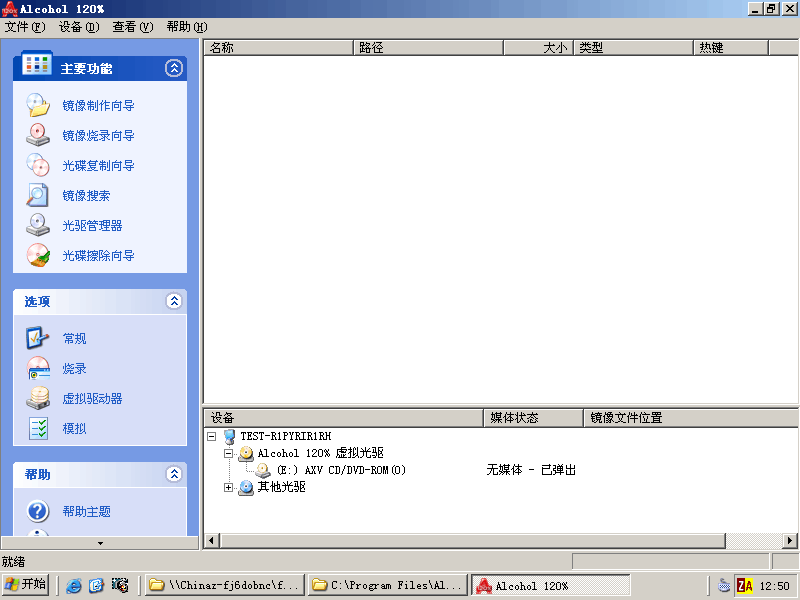Click the device pane scroll-left arrow

[x=212, y=540]
